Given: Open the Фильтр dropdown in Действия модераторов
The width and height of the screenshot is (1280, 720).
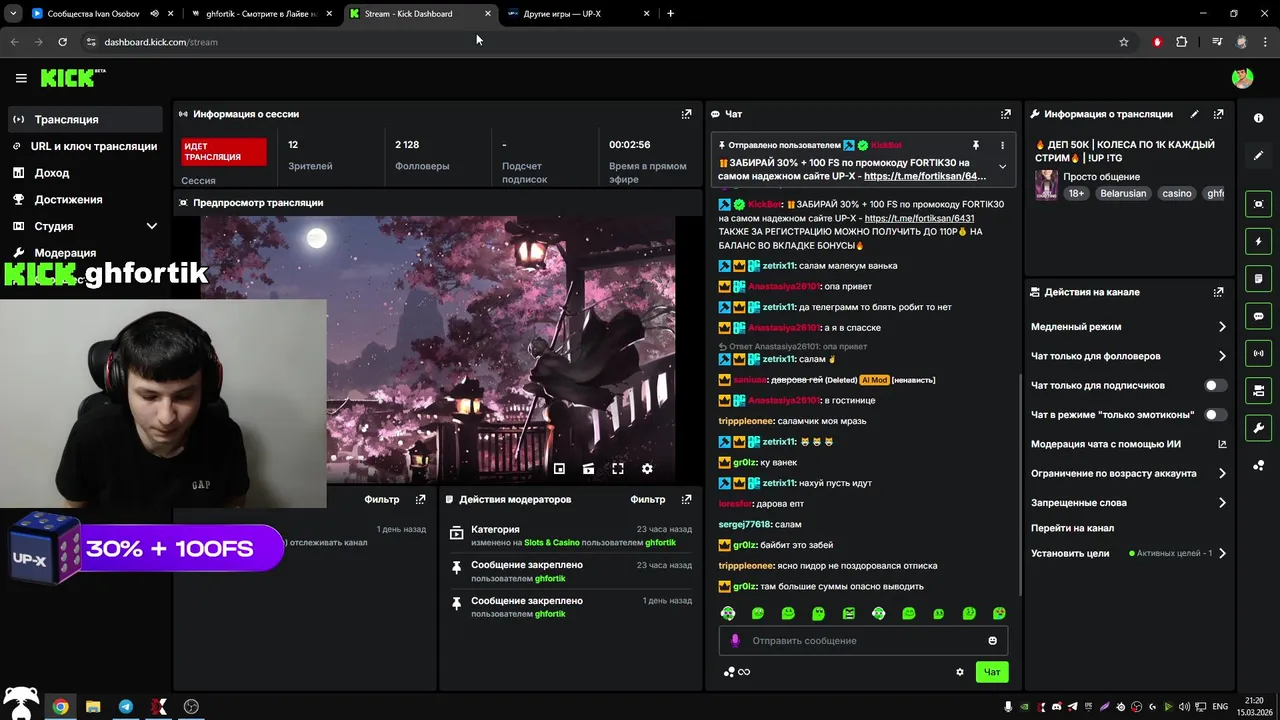Looking at the screenshot, I should tap(648, 499).
